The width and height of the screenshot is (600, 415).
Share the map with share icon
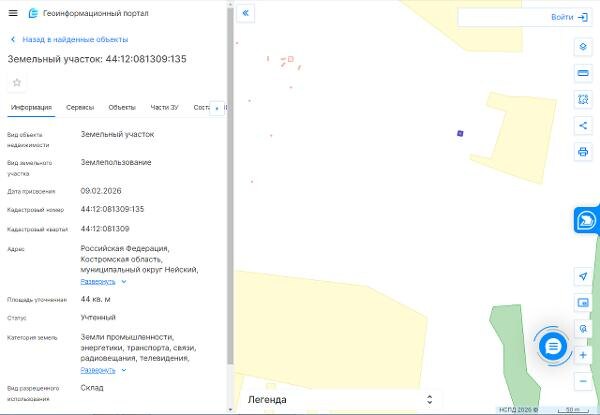coord(583,125)
